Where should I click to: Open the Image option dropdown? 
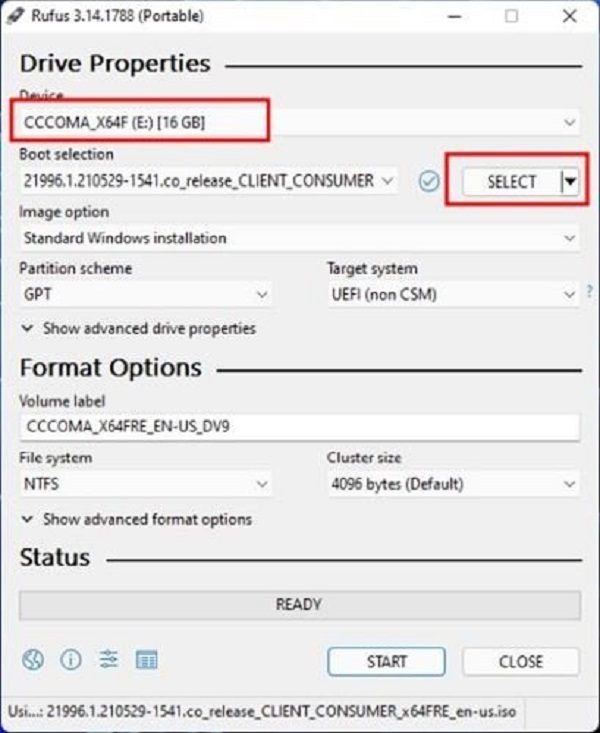pyautogui.click(x=300, y=238)
